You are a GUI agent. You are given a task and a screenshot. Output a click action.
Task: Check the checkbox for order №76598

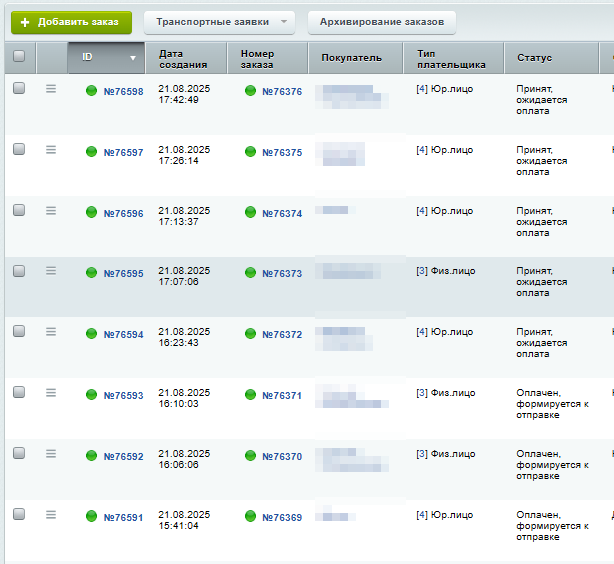[19, 88]
